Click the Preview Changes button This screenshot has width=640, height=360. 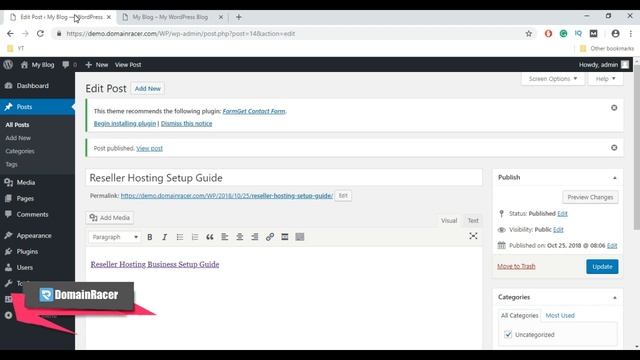pyautogui.click(x=590, y=197)
